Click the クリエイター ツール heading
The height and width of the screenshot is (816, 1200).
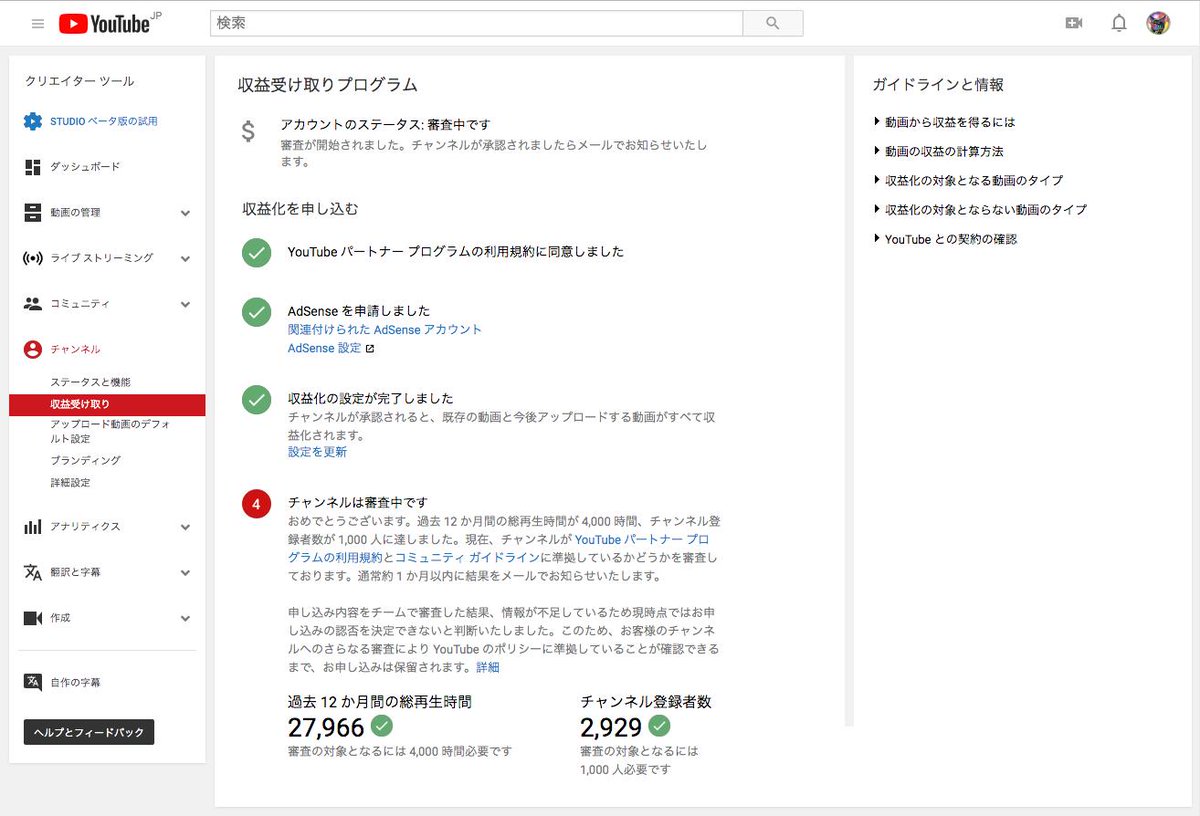pos(79,81)
